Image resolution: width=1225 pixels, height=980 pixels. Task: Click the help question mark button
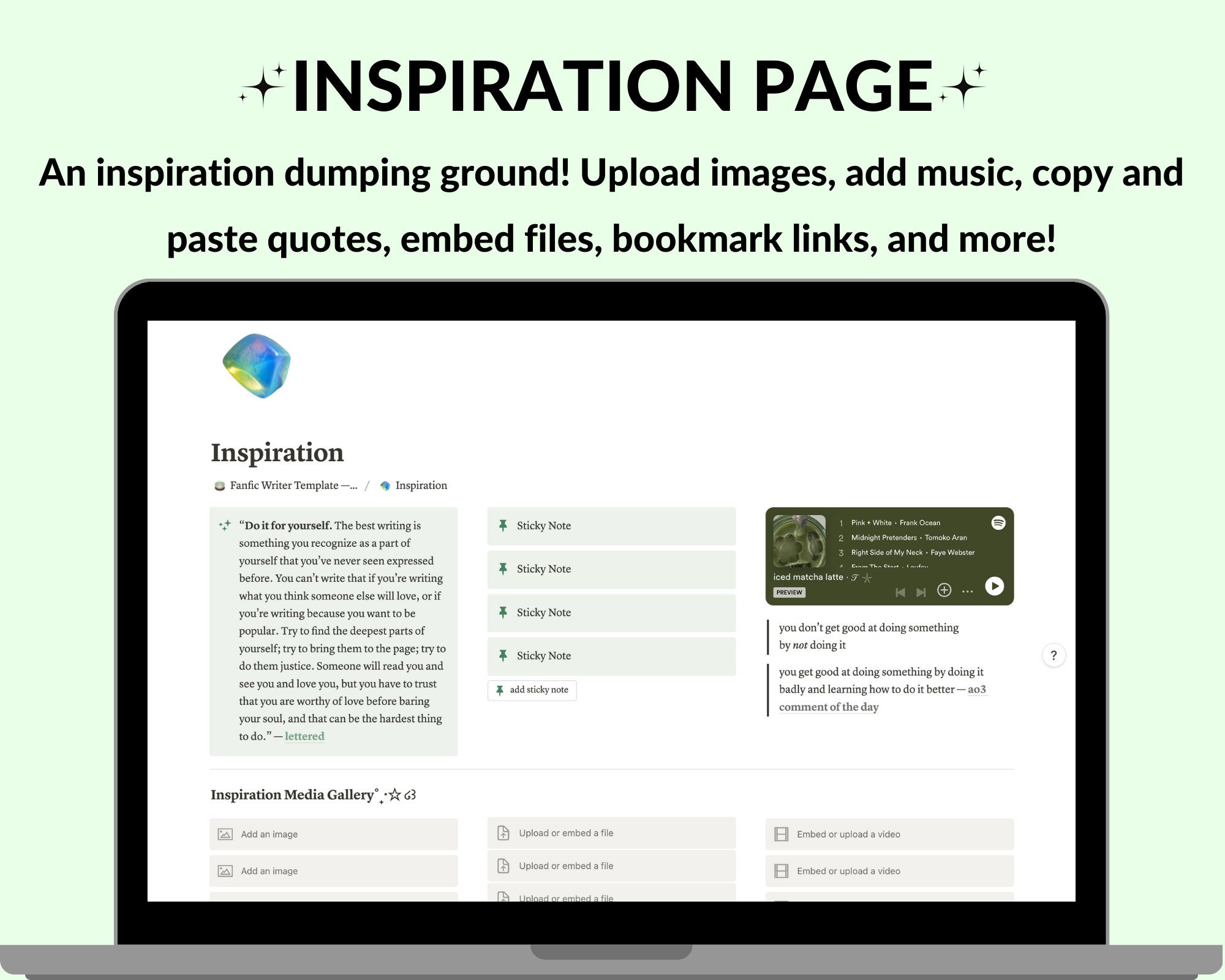coord(1053,655)
